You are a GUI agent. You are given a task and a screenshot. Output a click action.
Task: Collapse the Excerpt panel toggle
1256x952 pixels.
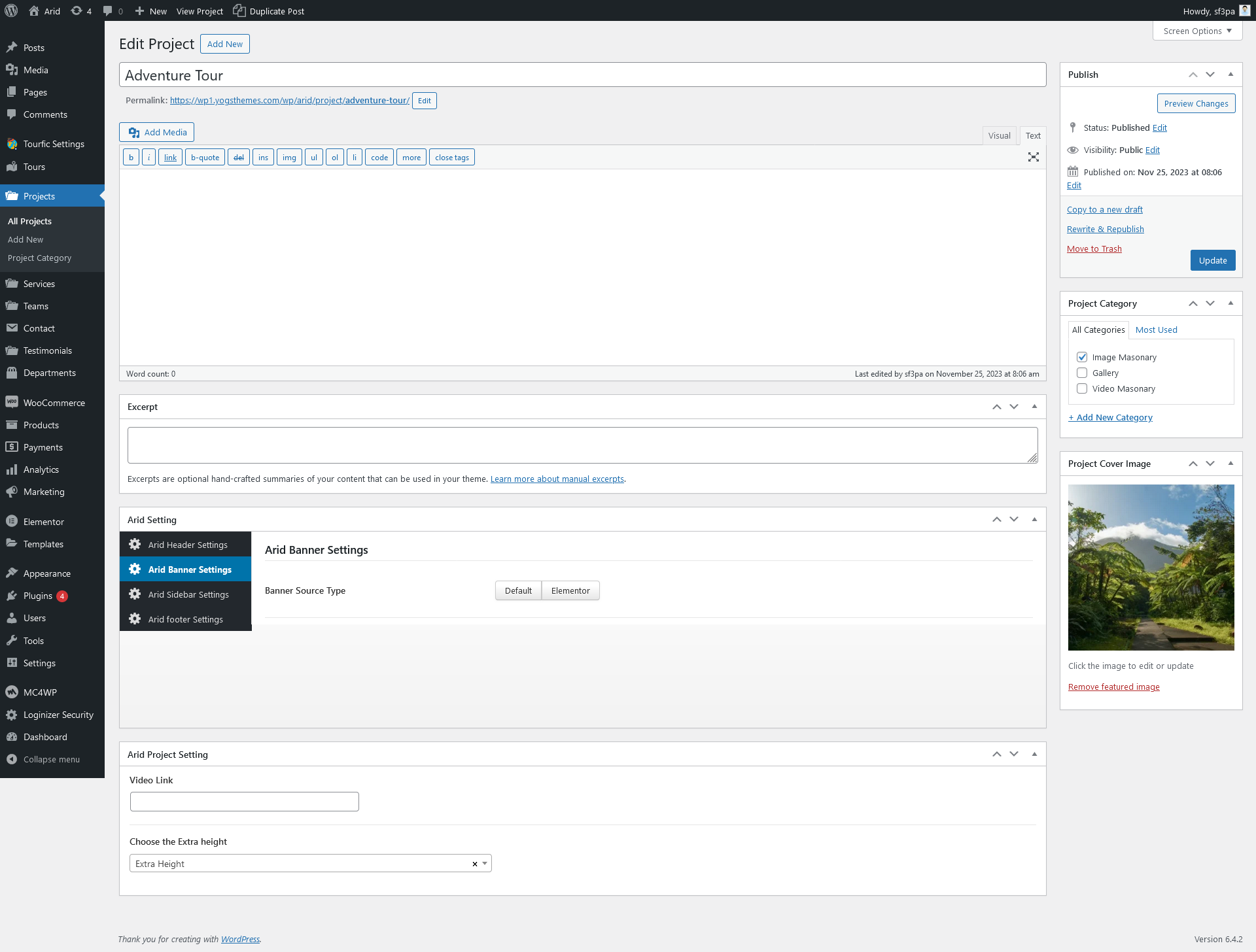(1034, 407)
